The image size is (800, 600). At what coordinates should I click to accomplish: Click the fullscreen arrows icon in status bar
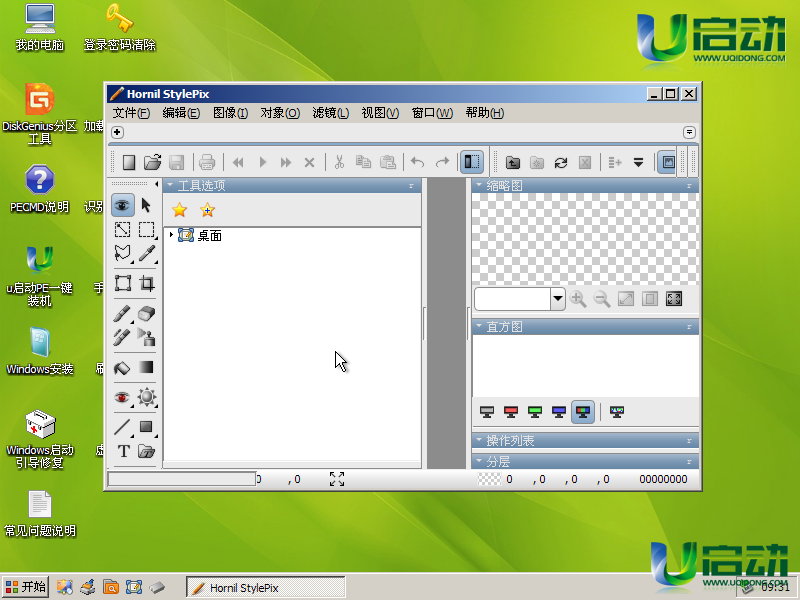(x=337, y=479)
